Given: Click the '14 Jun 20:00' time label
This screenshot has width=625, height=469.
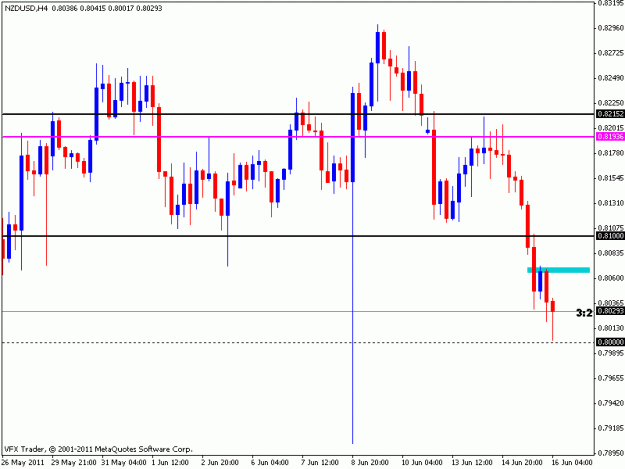Looking at the screenshot, I should coord(521,462).
